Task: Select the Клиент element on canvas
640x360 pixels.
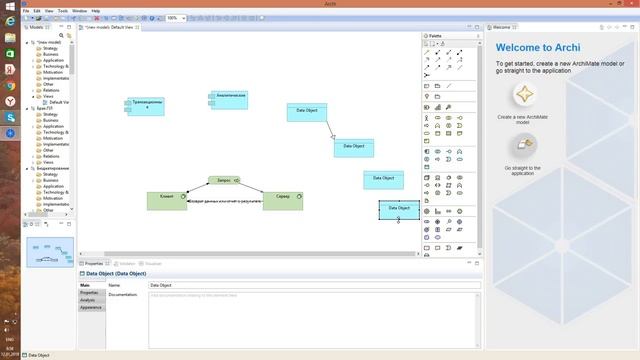Action: (167, 201)
